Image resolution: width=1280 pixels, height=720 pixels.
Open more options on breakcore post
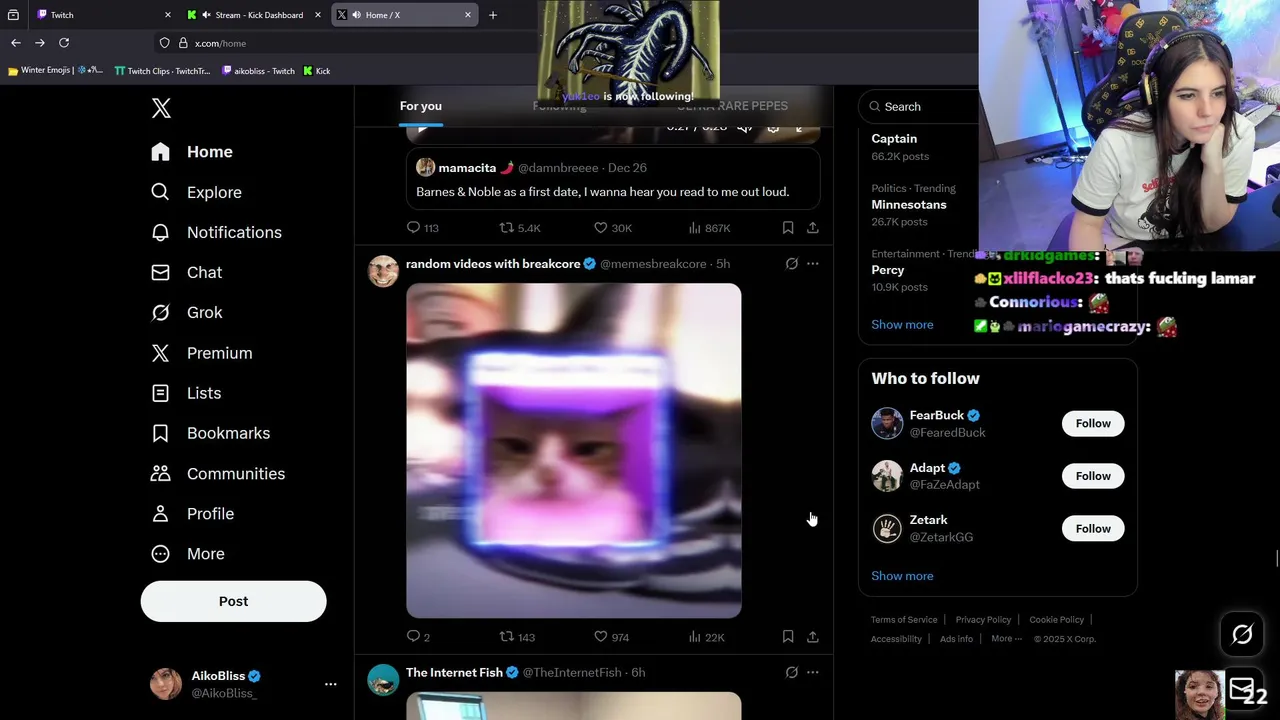[812, 264]
